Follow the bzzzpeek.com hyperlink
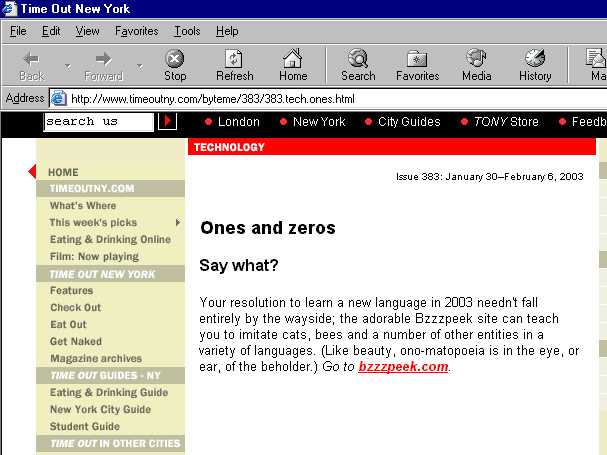The height and width of the screenshot is (455, 607). (403, 366)
